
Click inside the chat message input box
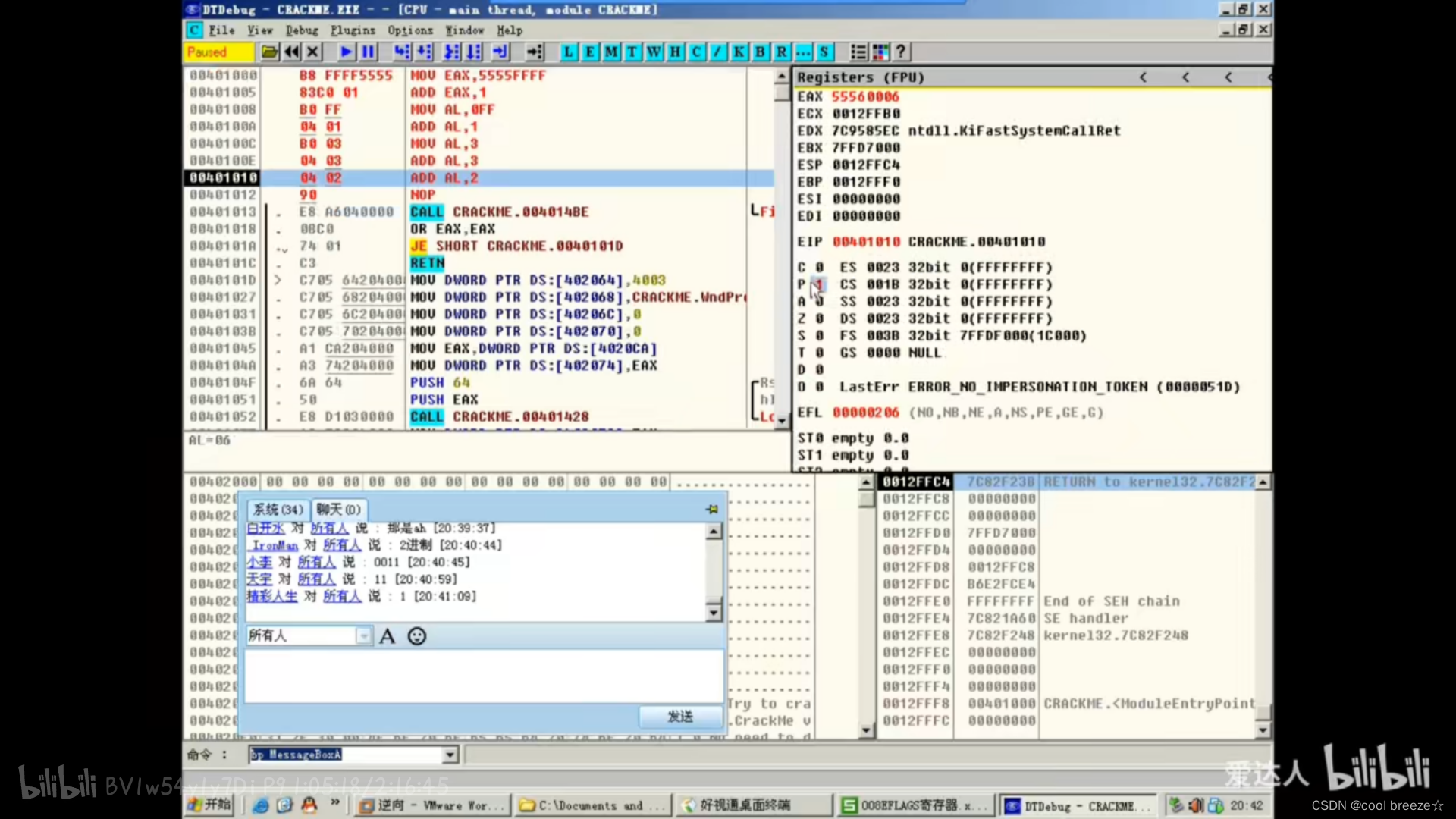[x=484, y=676]
